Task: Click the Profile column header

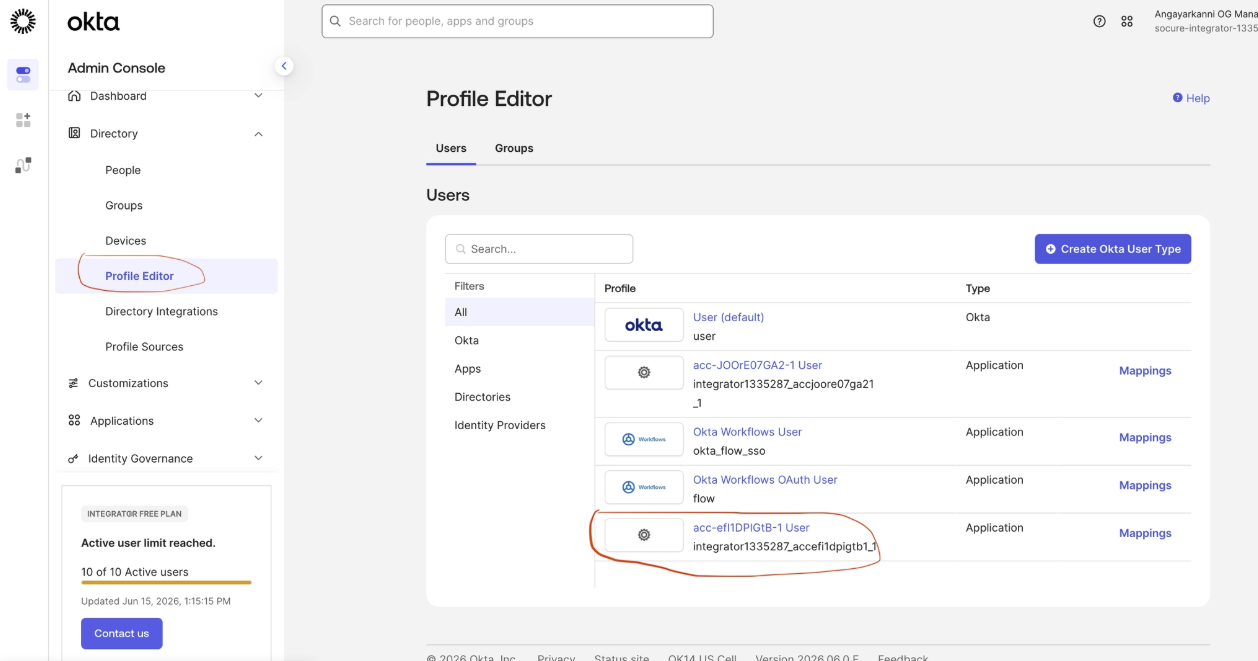Action: click(620, 288)
